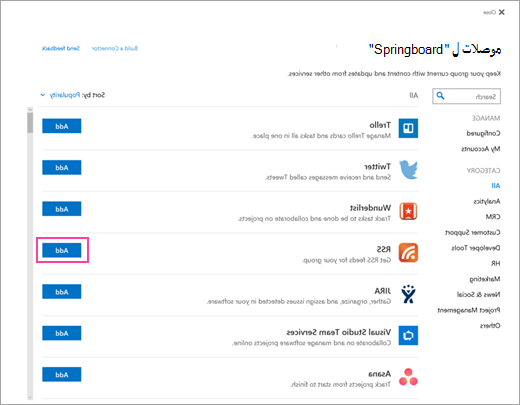Select the All category
This screenshot has height=405, width=520.
coord(496,186)
